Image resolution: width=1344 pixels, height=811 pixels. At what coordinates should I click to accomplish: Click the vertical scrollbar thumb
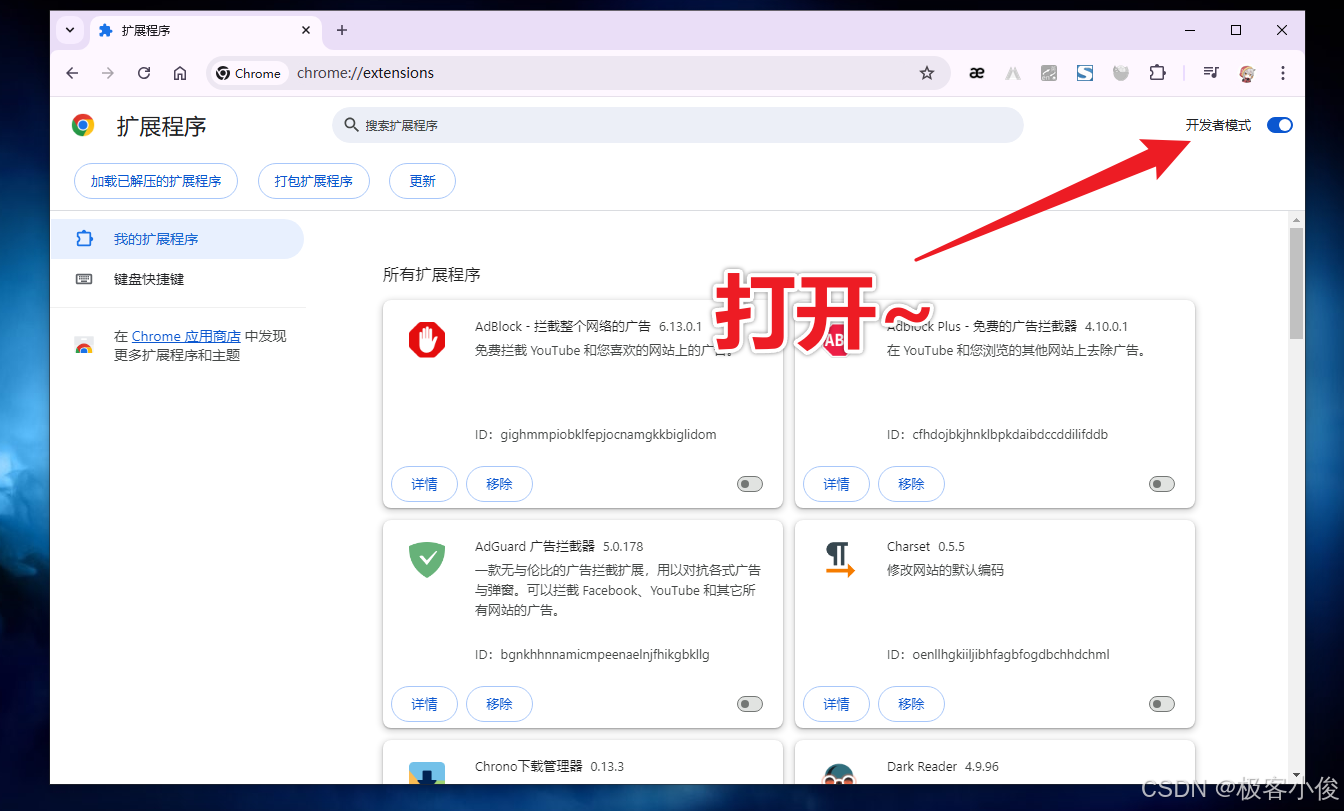[1296, 283]
